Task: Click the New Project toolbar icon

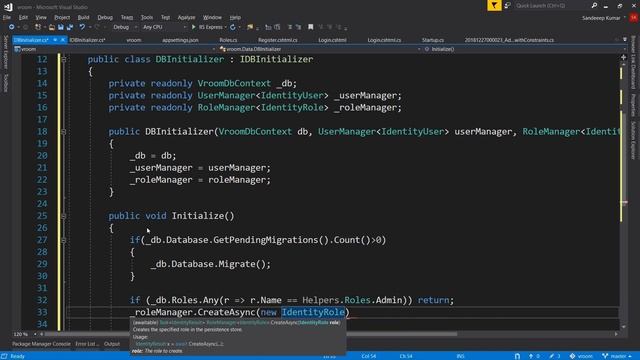Action: click(x=38, y=27)
